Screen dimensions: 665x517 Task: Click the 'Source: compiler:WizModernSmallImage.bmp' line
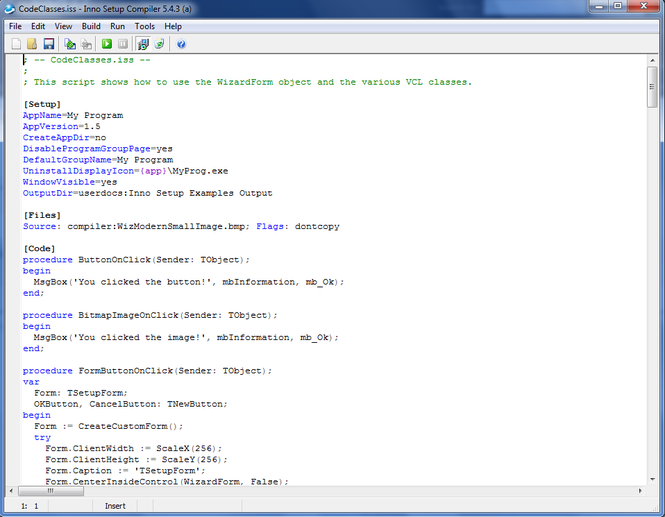tap(181, 226)
